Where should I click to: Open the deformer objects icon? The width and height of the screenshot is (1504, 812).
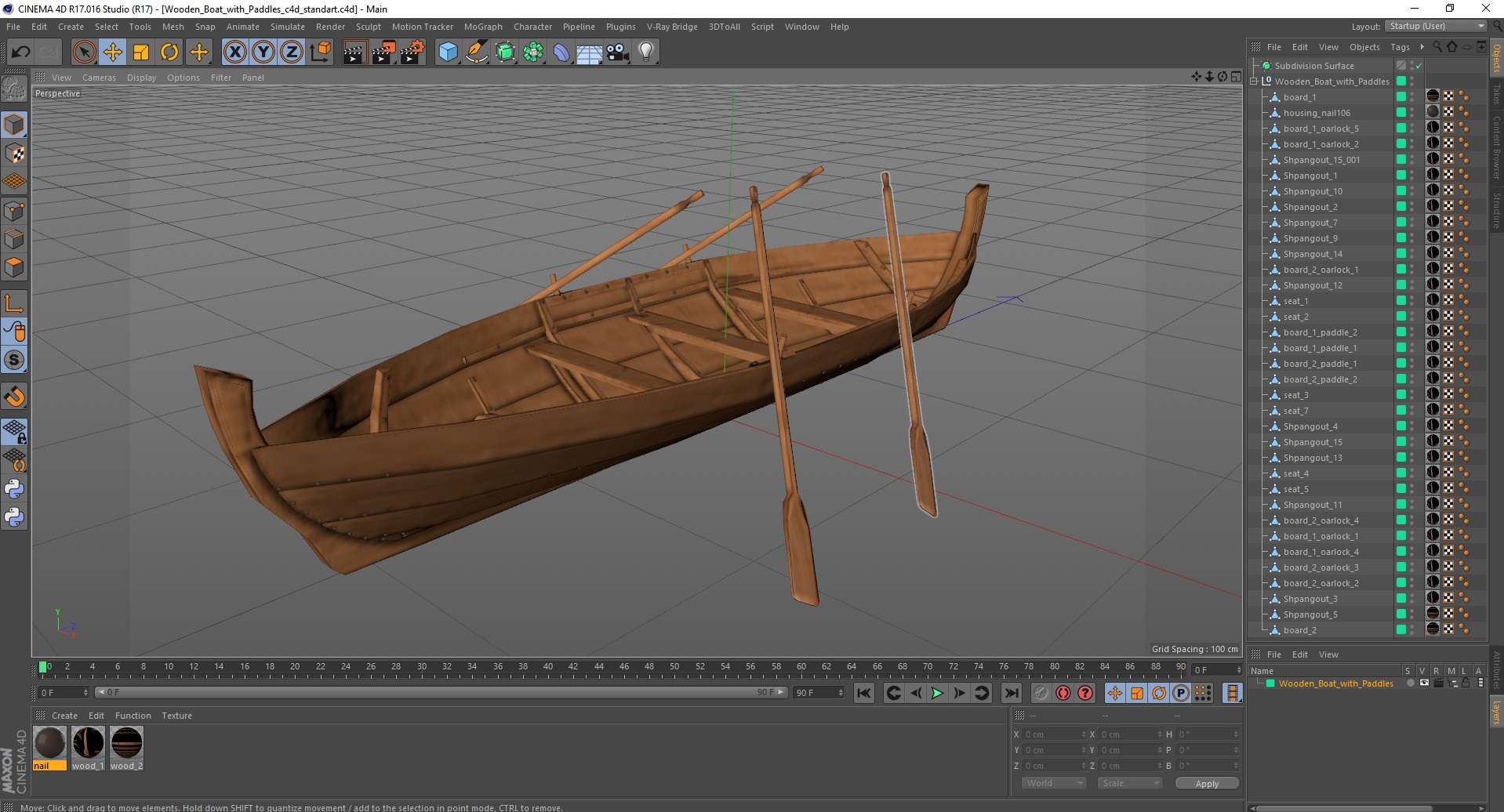click(x=561, y=53)
